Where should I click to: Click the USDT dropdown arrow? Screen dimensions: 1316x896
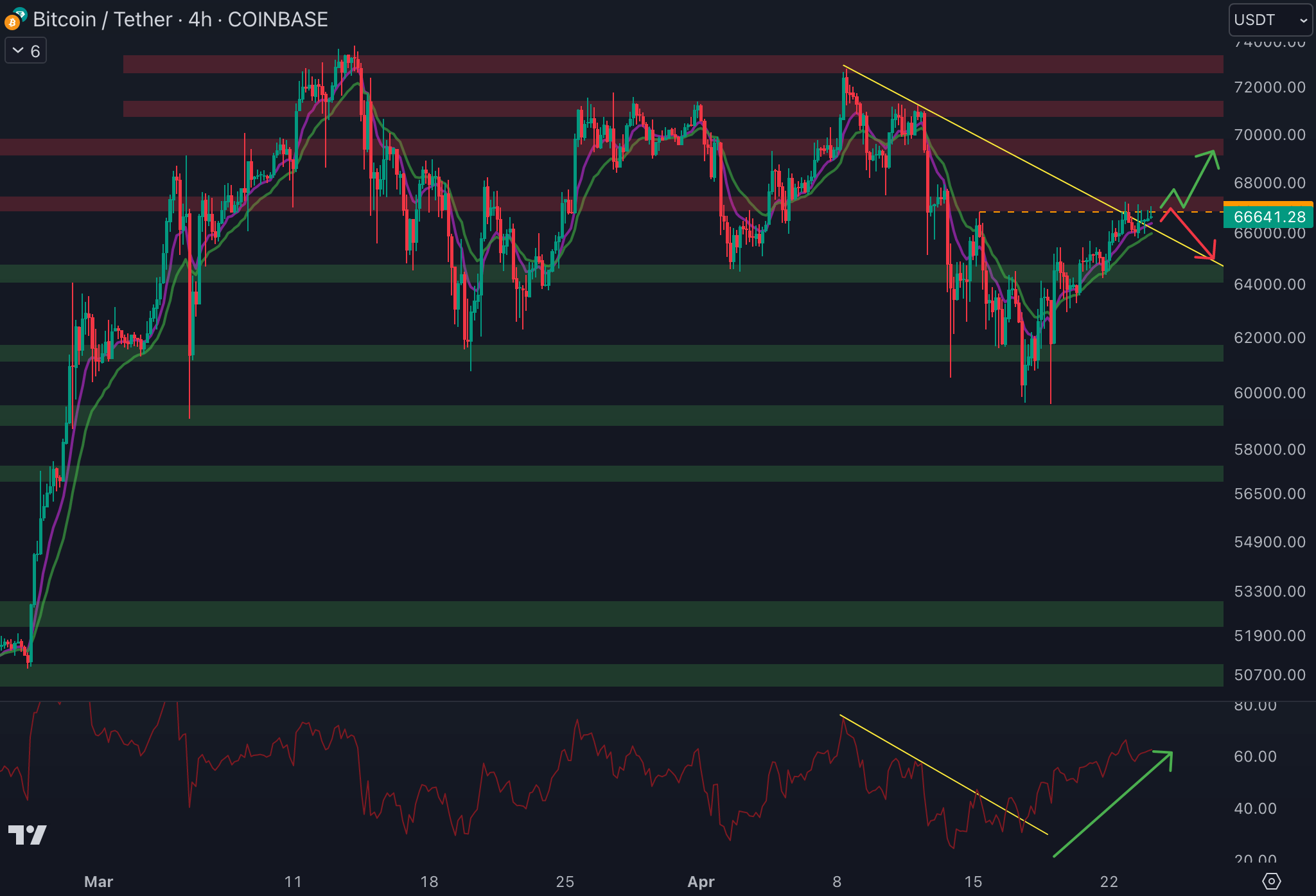point(1303,21)
